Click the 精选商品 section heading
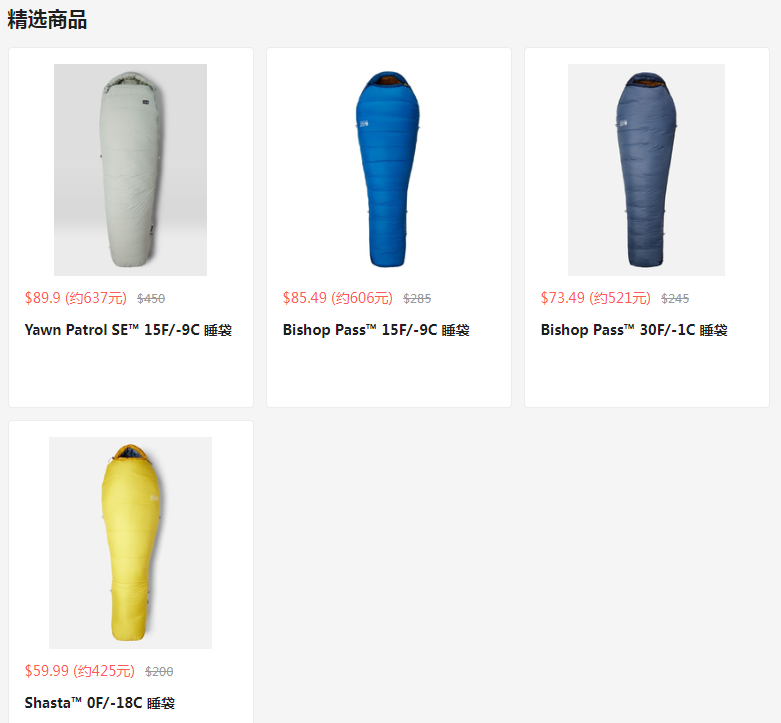This screenshot has height=723, width=781. coord(47,20)
